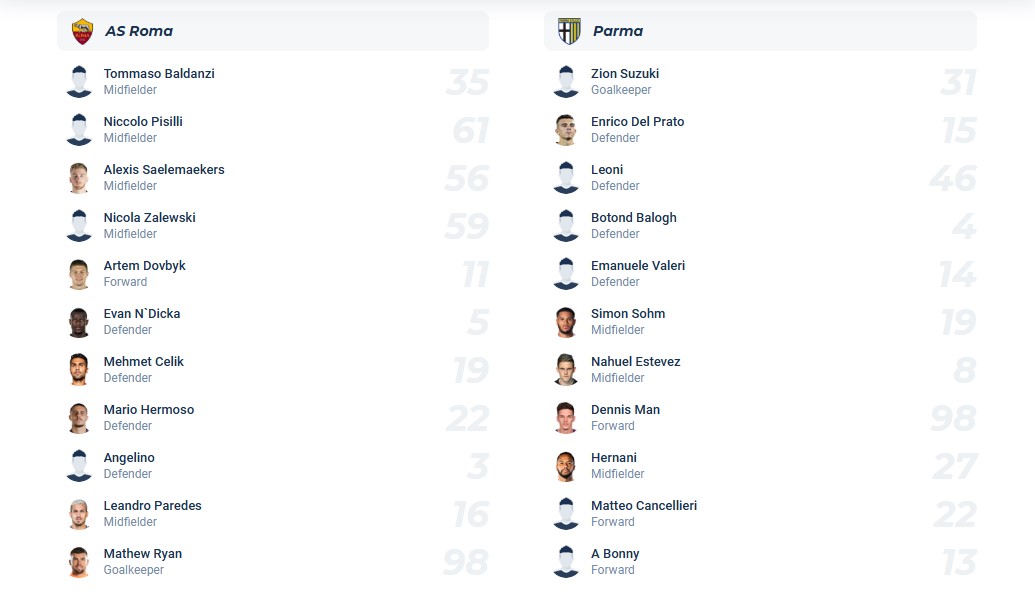
Task: Open the Parma team name link
Action: pyautogui.click(x=618, y=31)
